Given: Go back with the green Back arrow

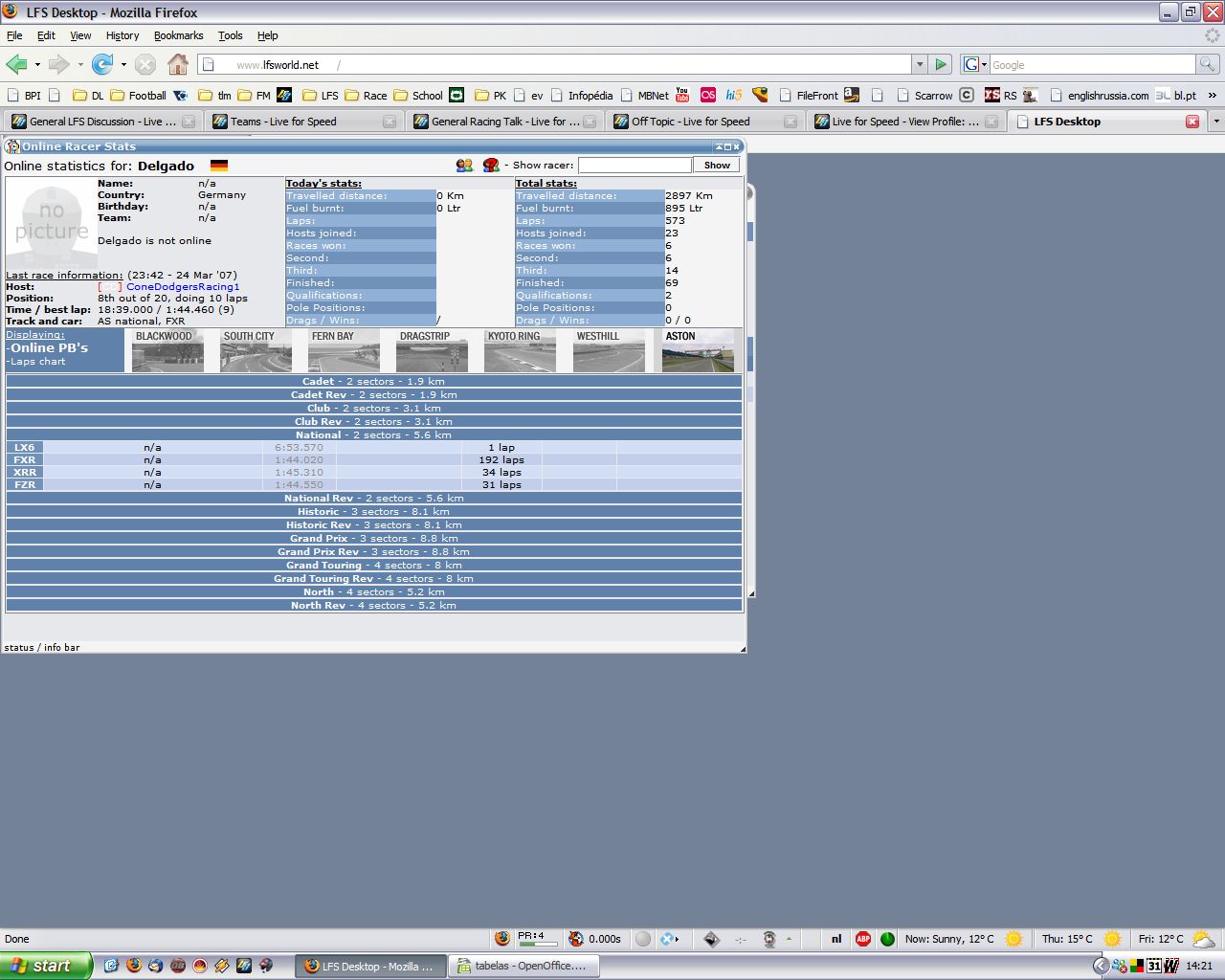Looking at the screenshot, I should pos(16,64).
